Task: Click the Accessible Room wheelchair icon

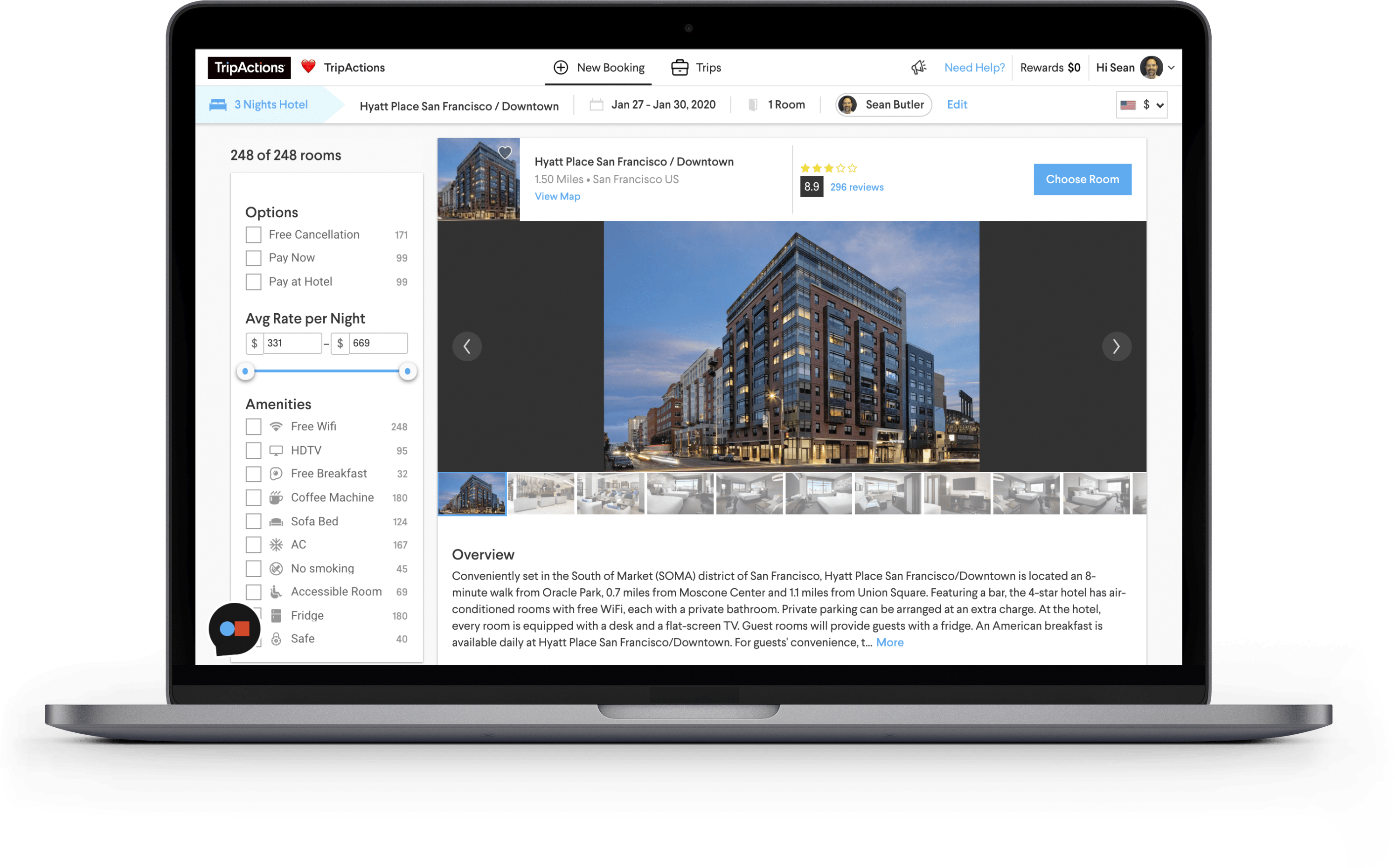Action: pos(277,592)
